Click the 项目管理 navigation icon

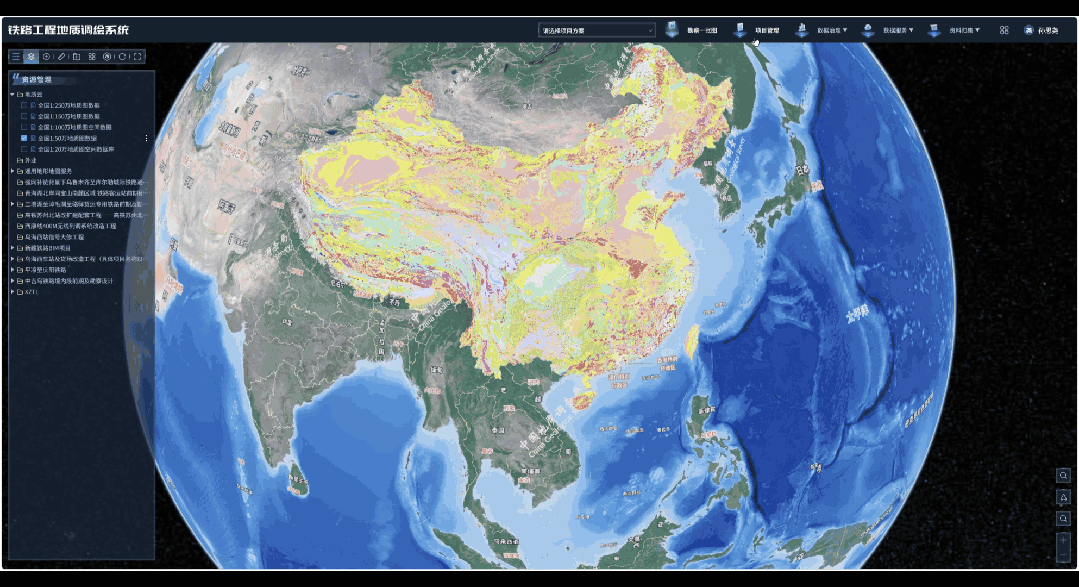point(740,30)
